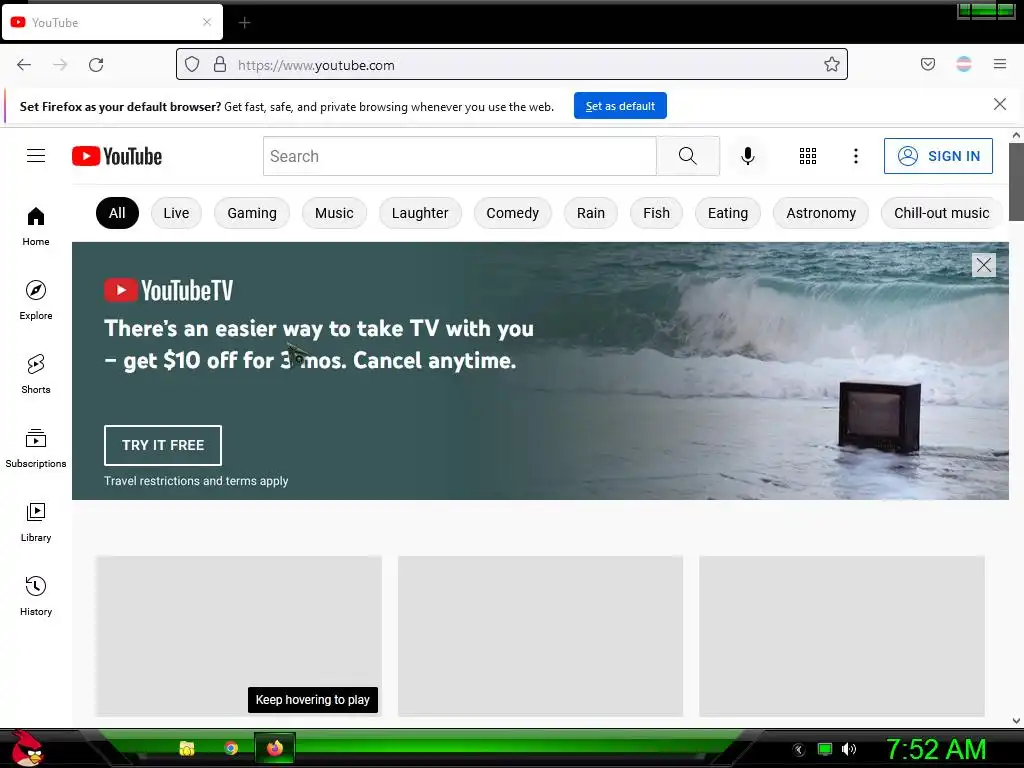Click the SIGN IN button
This screenshot has width=1024, height=768.
coord(938,156)
